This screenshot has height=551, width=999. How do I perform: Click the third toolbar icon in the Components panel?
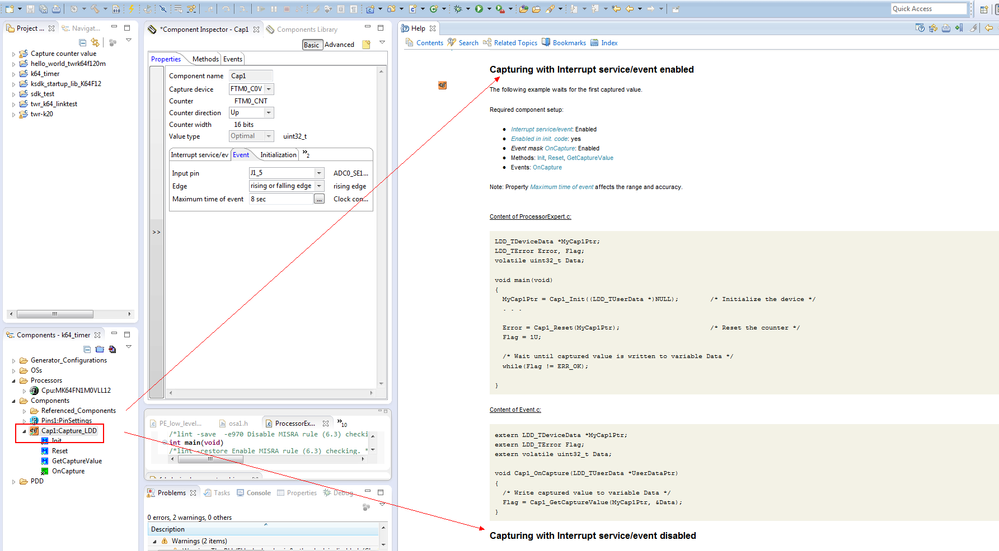click(112, 349)
